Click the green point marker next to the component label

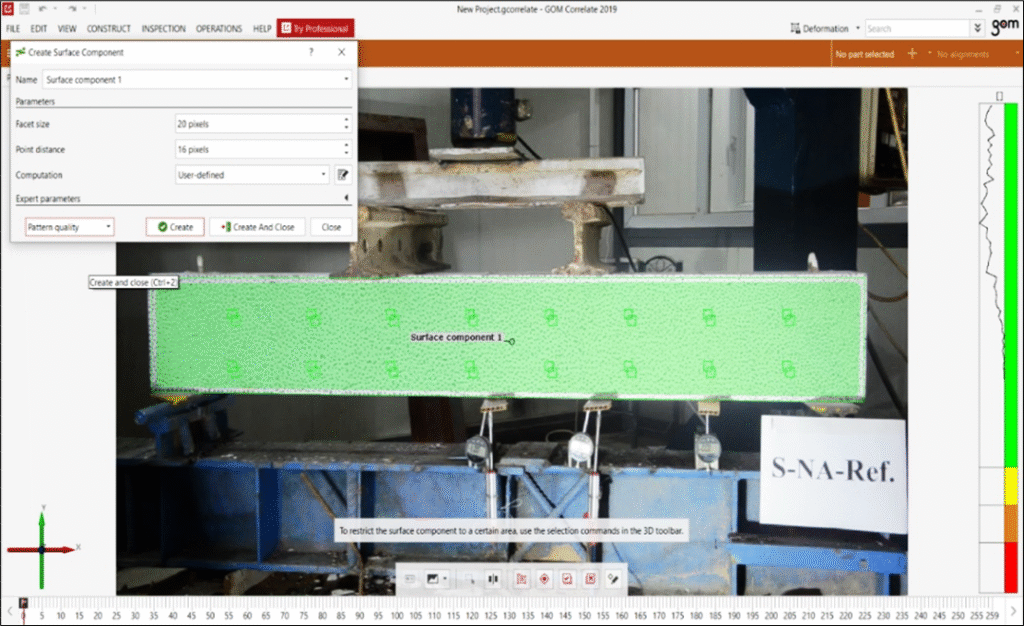point(510,341)
